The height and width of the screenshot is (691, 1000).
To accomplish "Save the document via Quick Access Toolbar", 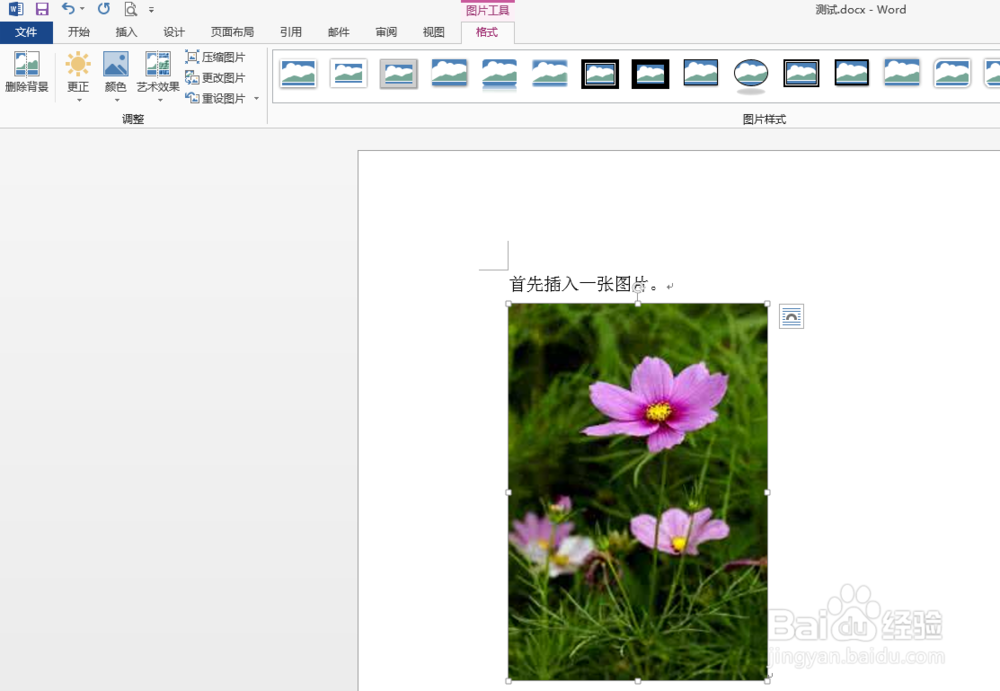I will coord(40,9).
